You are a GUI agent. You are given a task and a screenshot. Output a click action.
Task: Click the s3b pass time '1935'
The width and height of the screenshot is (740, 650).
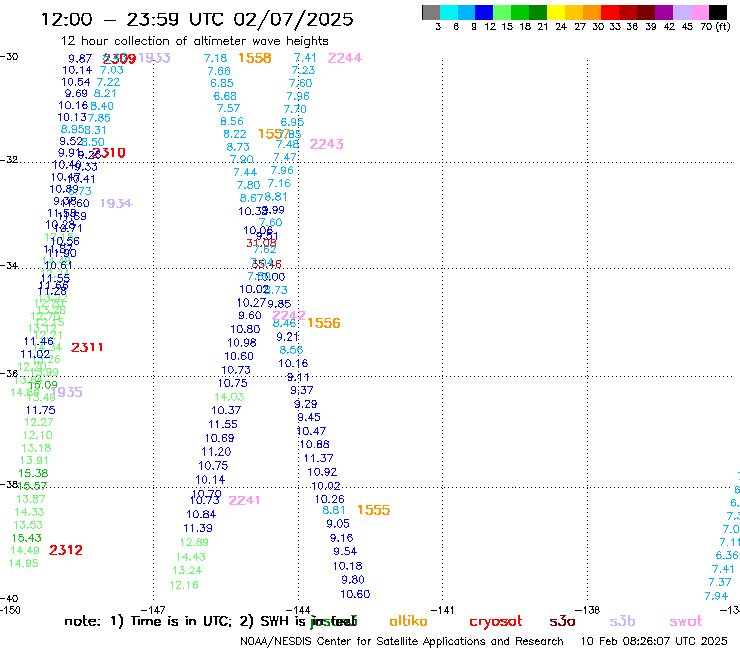pyautogui.click(x=67, y=392)
